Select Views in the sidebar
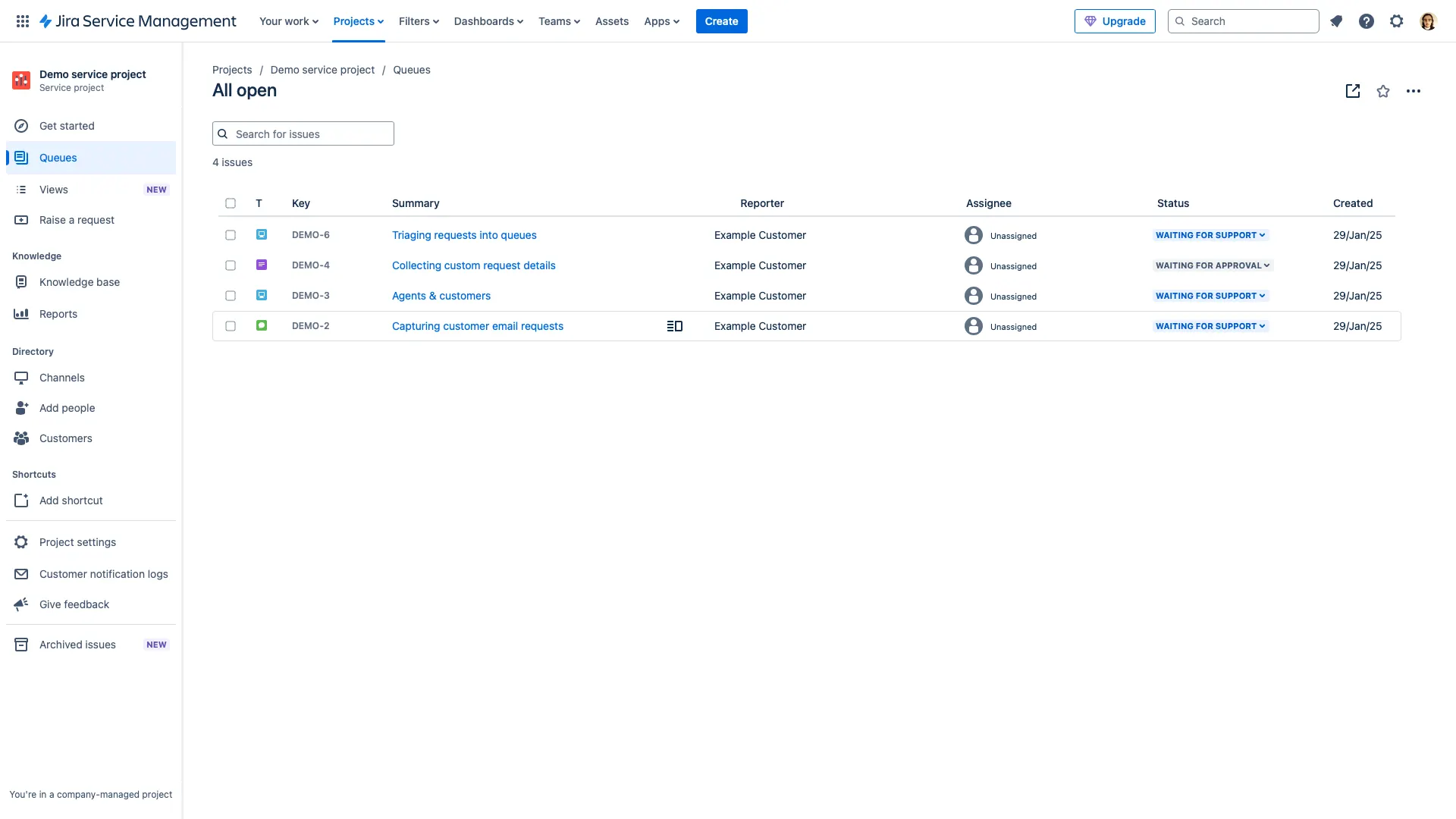 click(91, 190)
